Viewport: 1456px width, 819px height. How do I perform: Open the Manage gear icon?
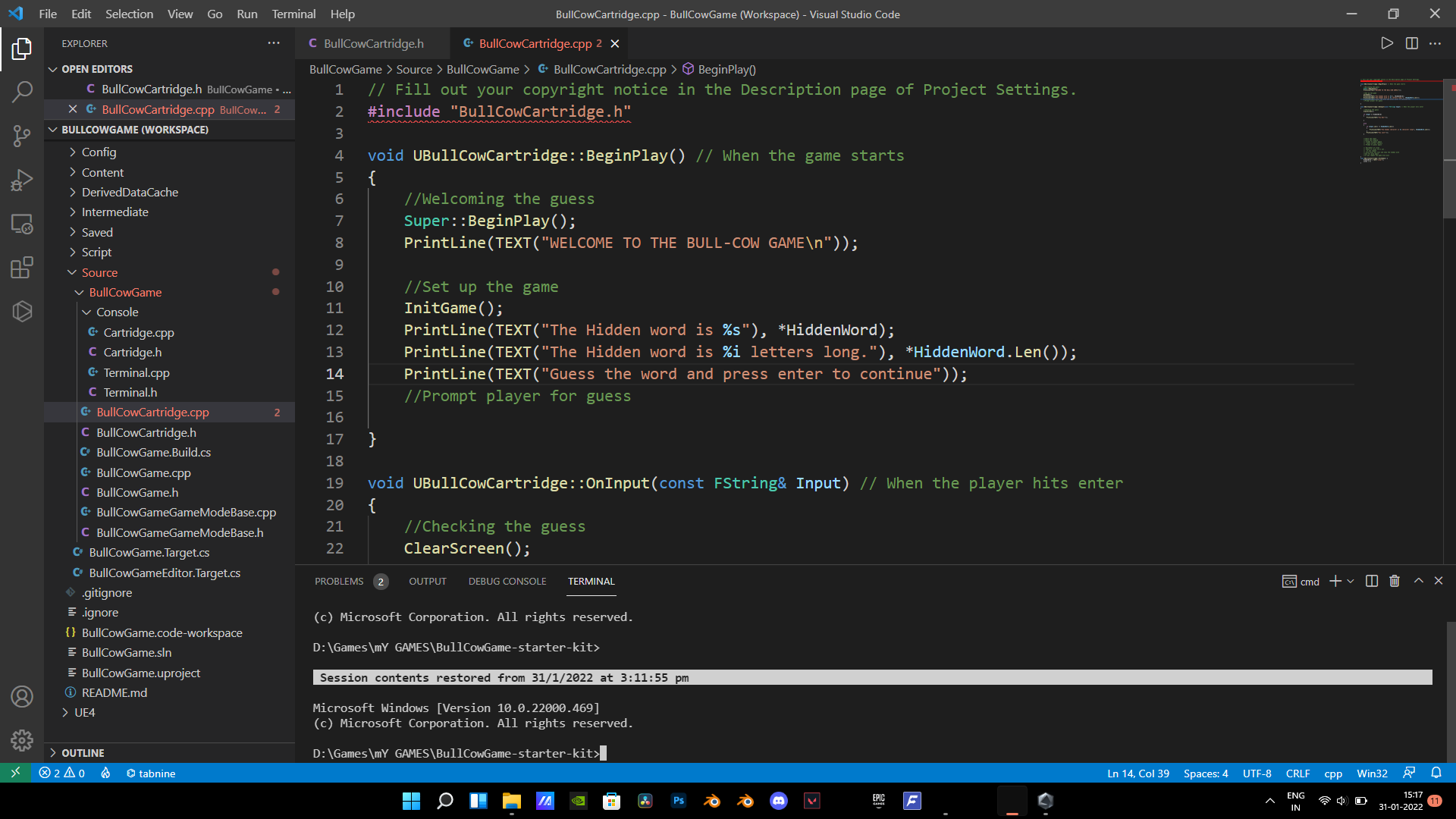click(x=22, y=740)
